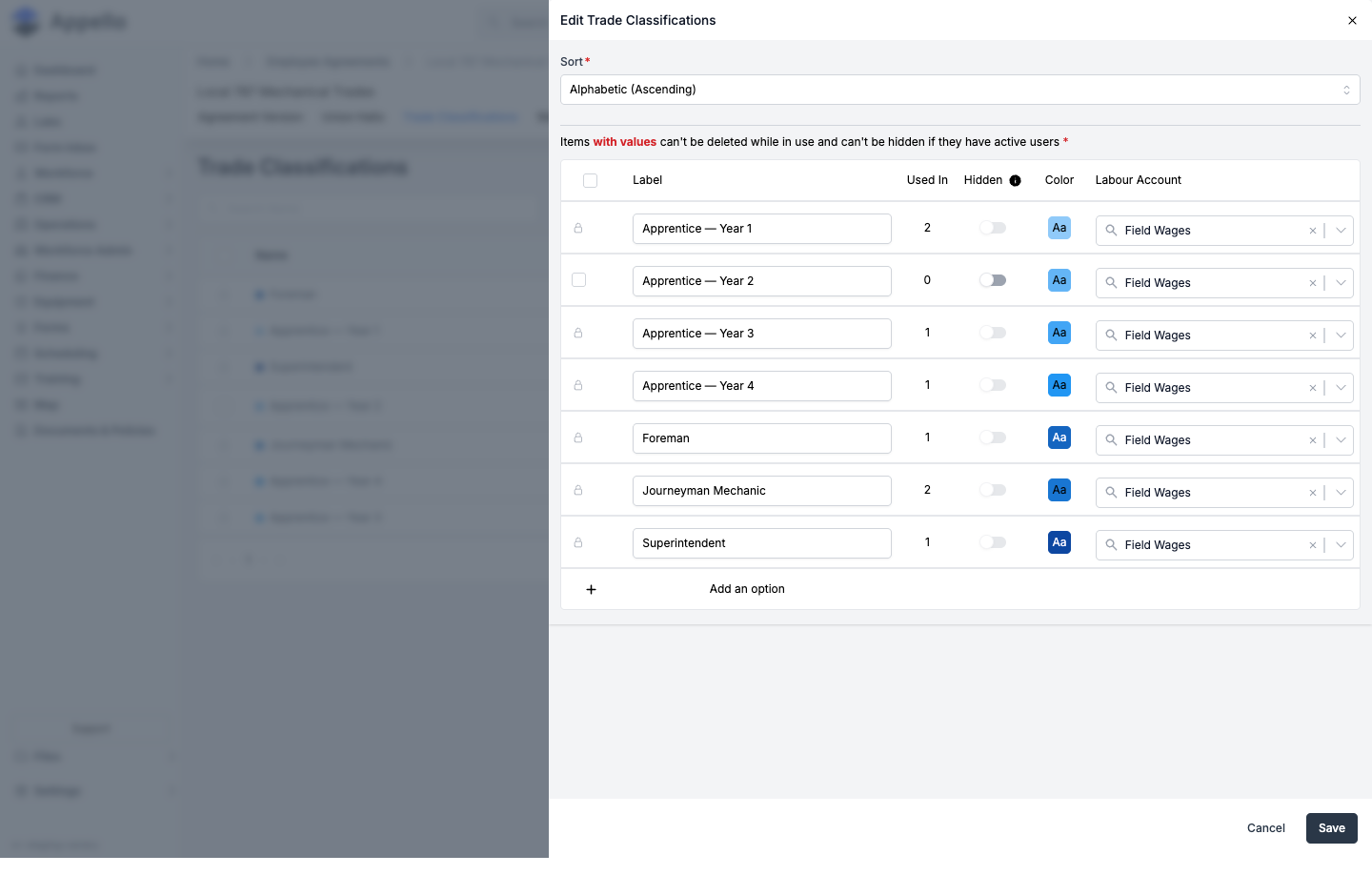Click lock icon on Foreman row

coord(578,438)
